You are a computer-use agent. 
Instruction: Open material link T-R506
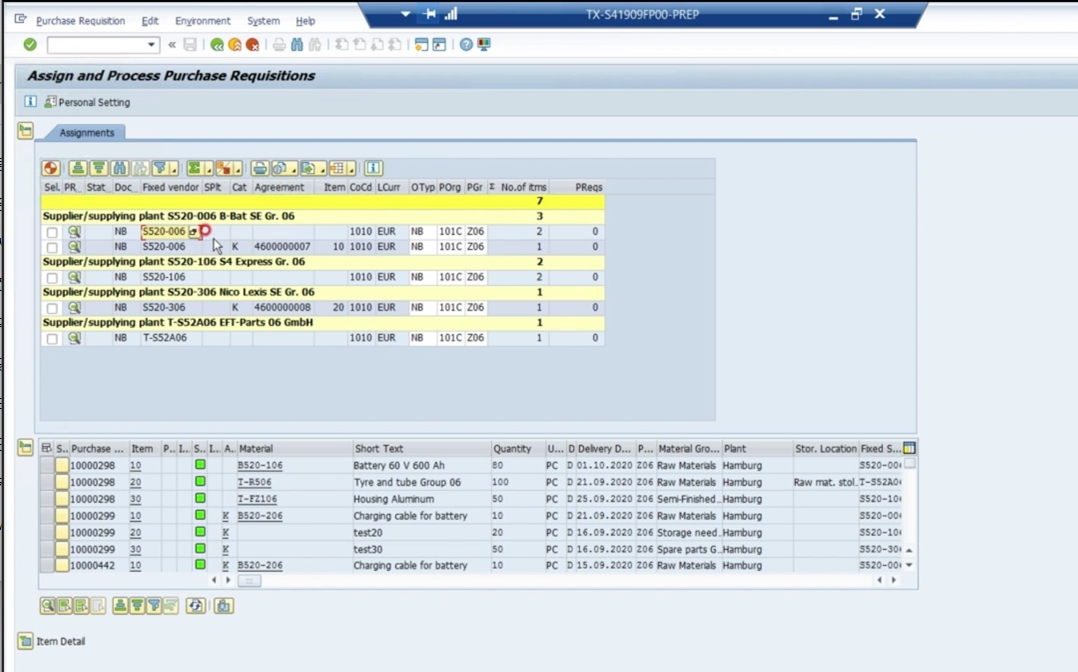coord(254,482)
